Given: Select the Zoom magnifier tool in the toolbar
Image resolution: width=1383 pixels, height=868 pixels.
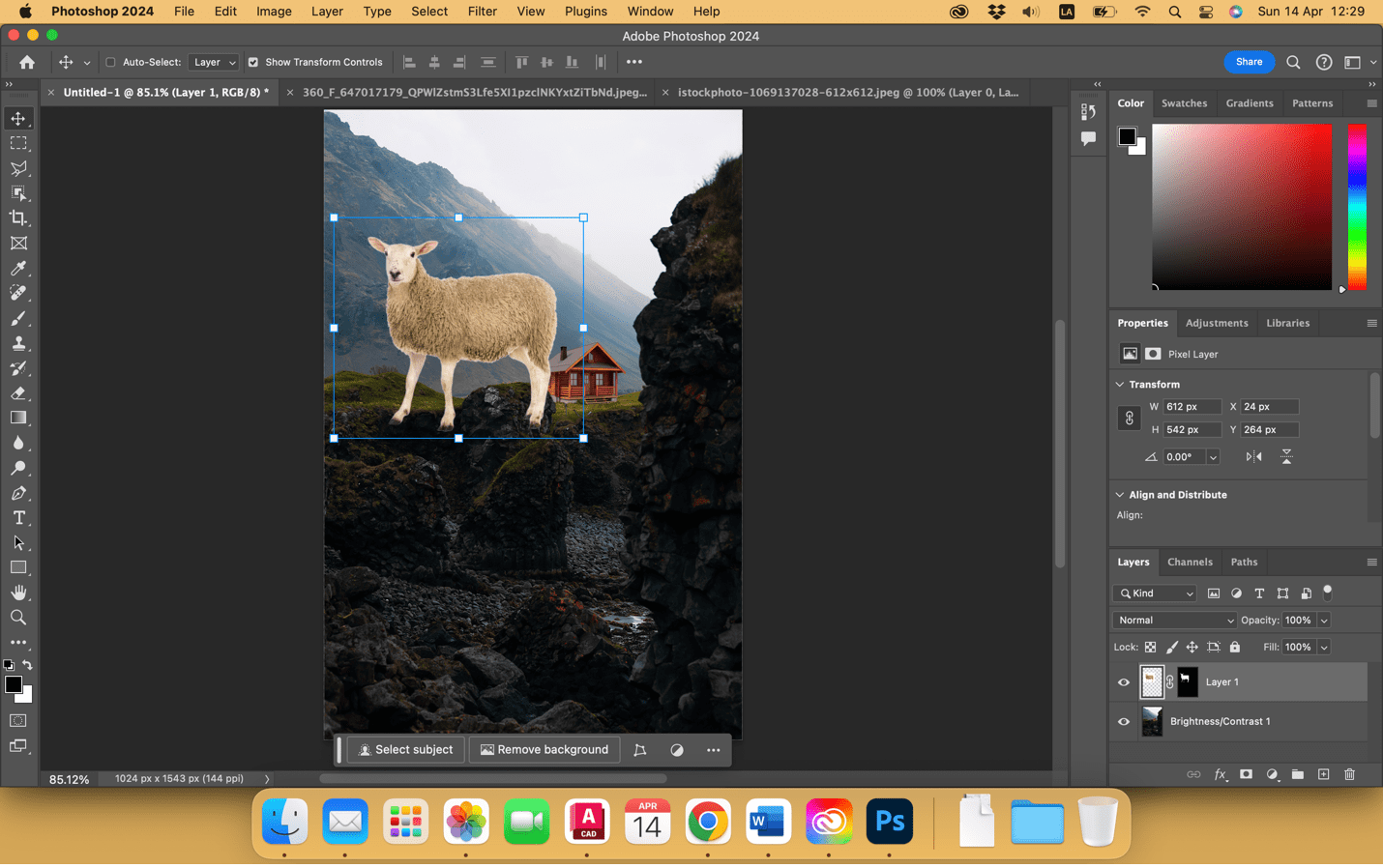Looking at the screenshot, I should [18, 618].
